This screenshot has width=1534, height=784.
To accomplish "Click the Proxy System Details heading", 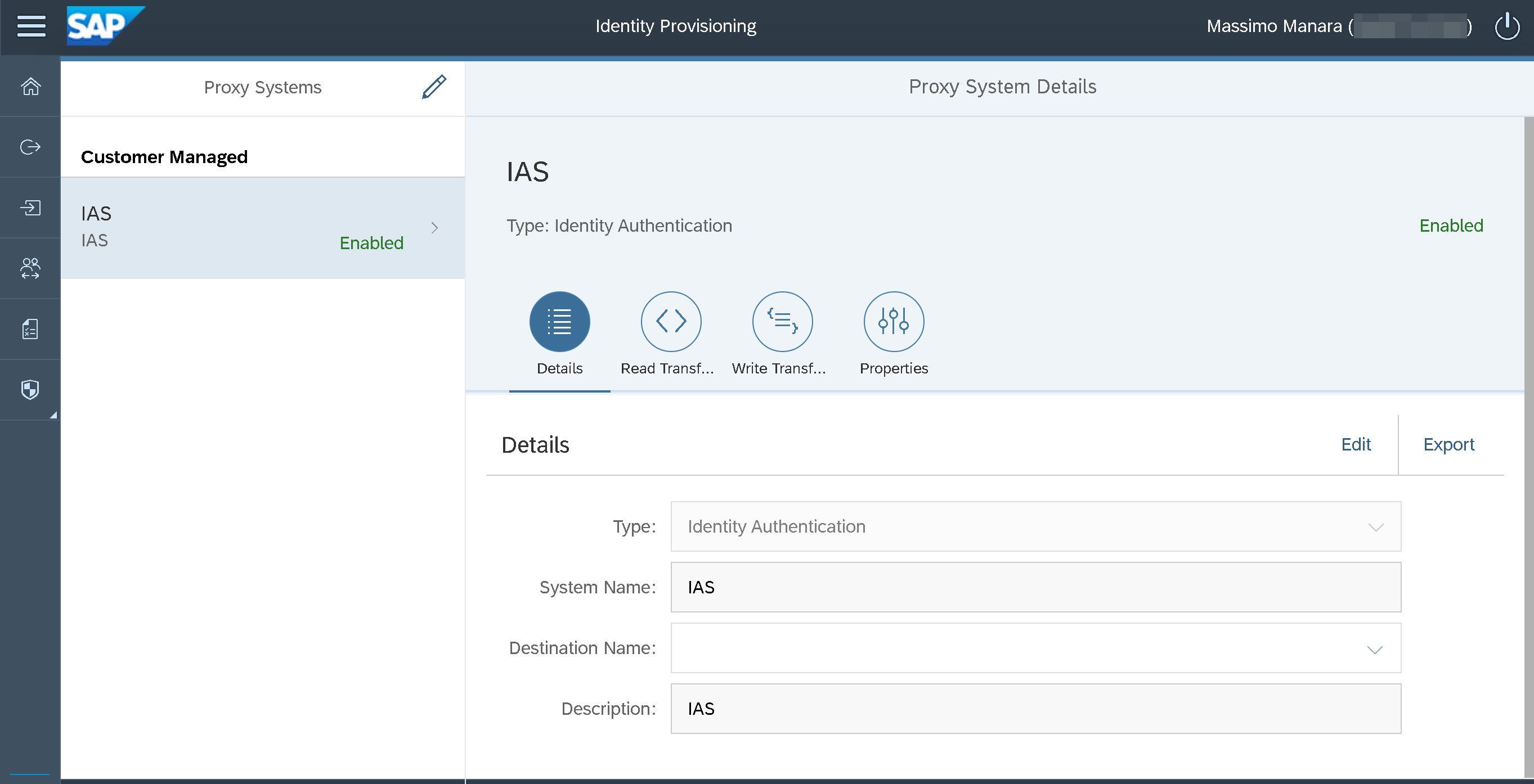I will 1002,87.
